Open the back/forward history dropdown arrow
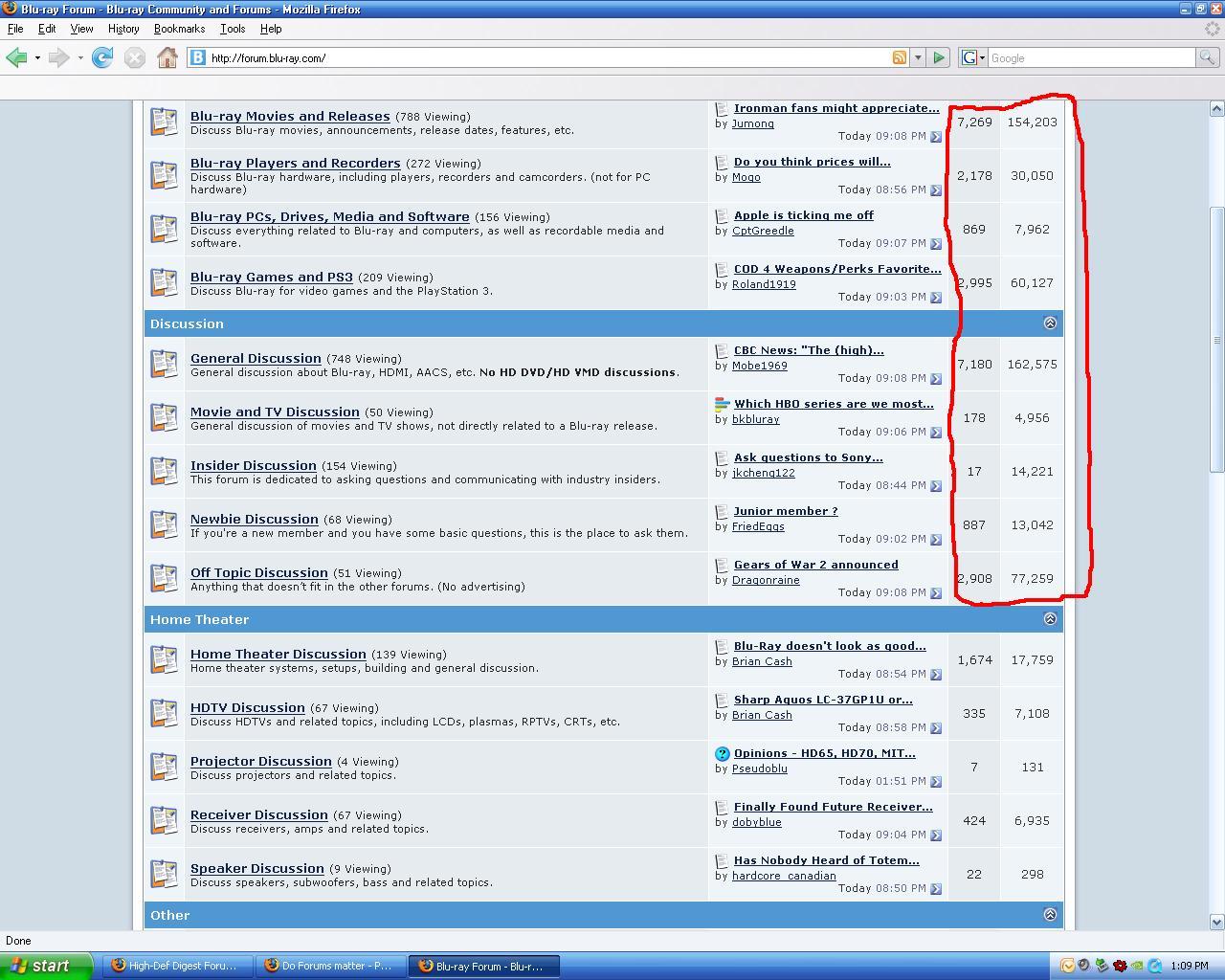The width and height of the screenshot is (1225, 980). point(79,57)
